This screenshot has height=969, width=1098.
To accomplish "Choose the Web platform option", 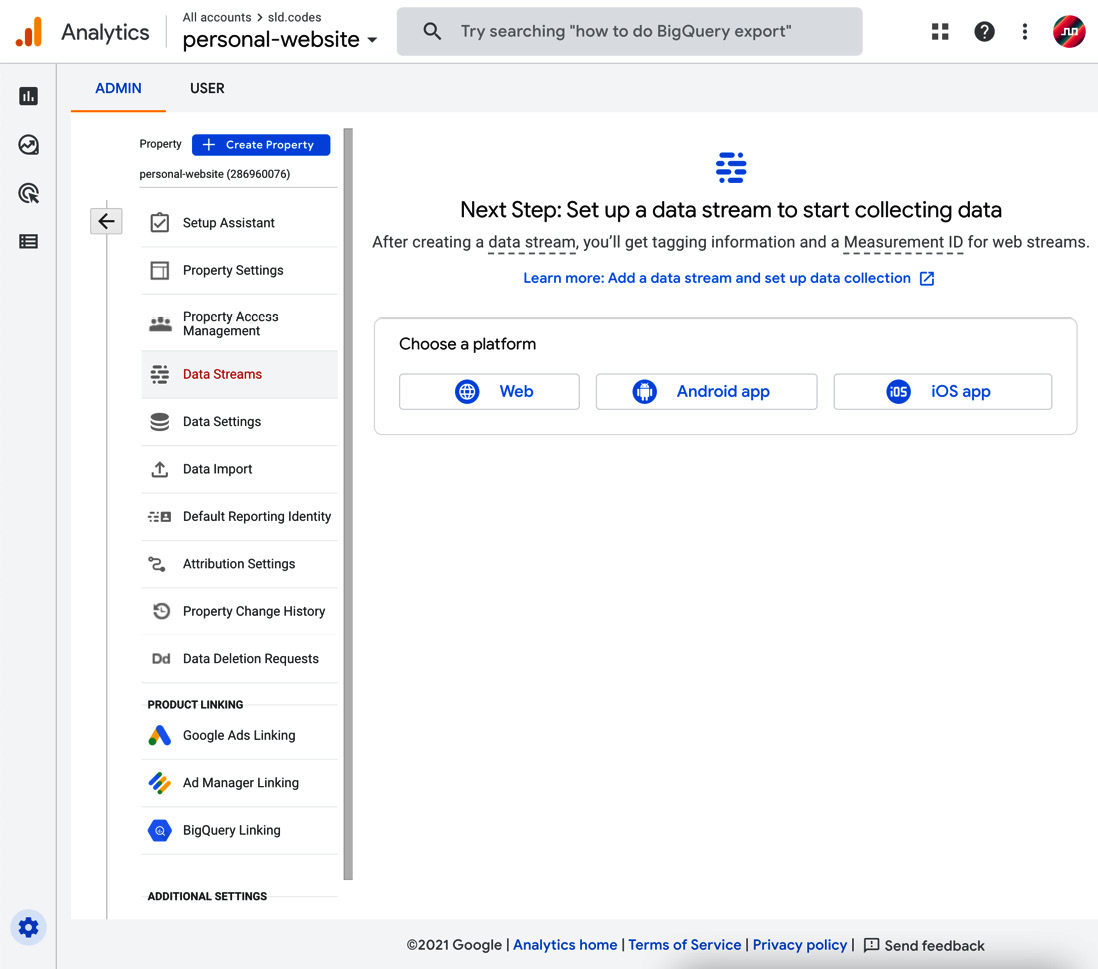I will [489, 391].
